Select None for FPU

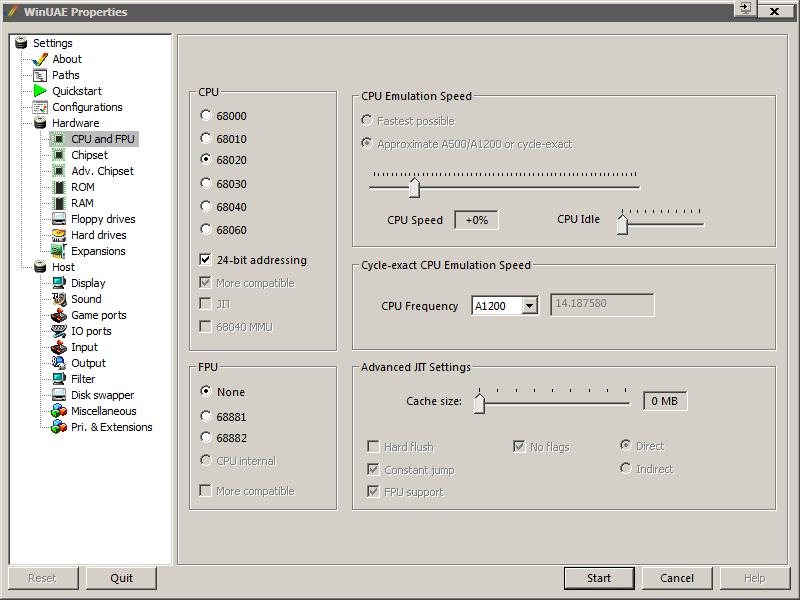coord(206,391)
